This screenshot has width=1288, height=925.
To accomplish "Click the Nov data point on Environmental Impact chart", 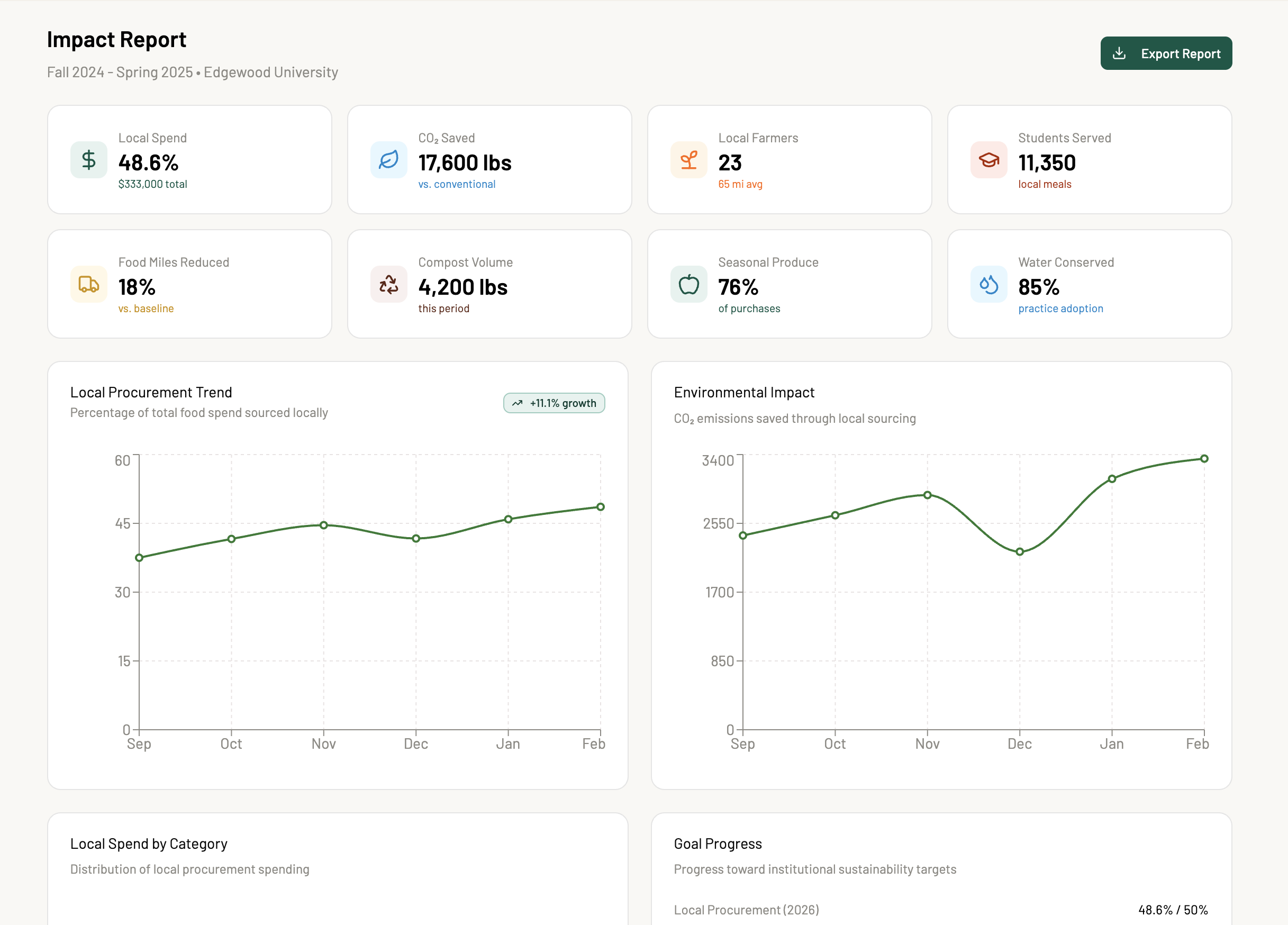I will tap(927, 495).
